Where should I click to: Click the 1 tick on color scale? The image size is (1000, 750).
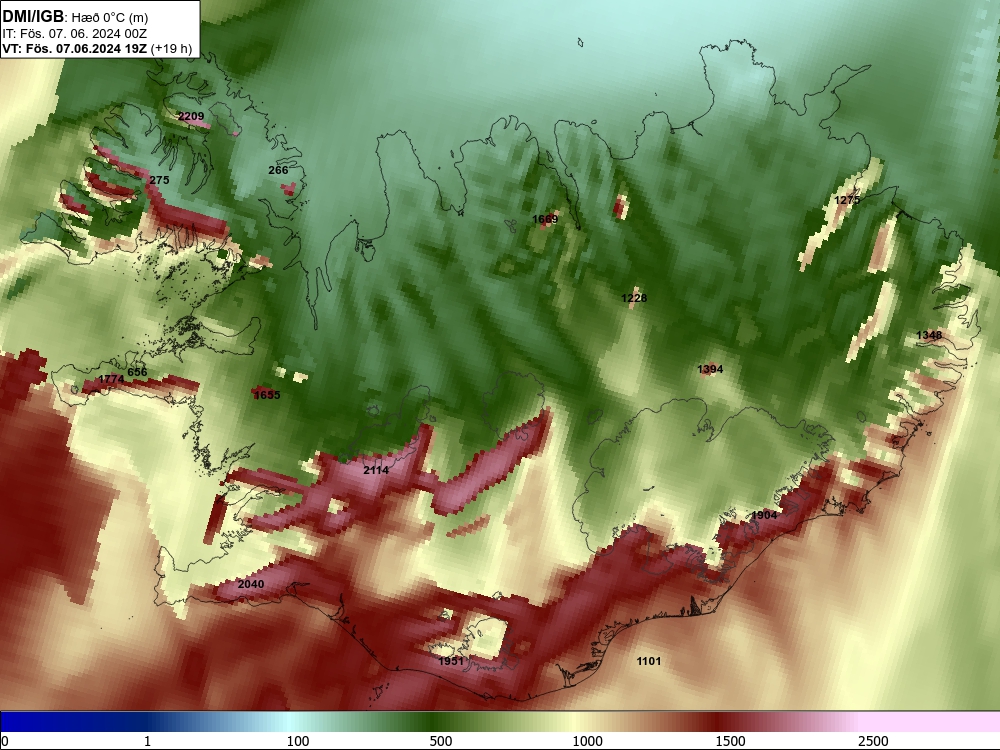tap(147, 741)
